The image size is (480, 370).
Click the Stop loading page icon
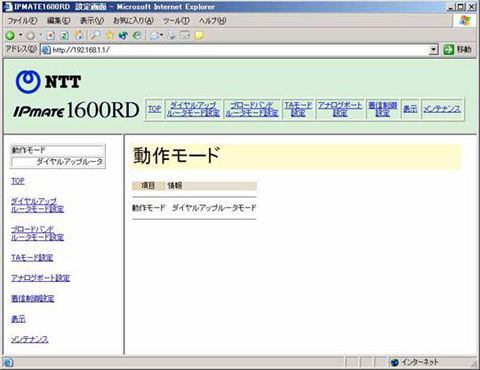[x=50, y=35]
